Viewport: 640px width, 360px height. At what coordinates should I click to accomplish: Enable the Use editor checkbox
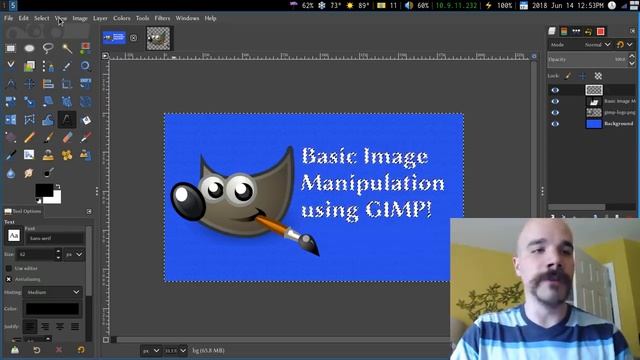[9, 268]
